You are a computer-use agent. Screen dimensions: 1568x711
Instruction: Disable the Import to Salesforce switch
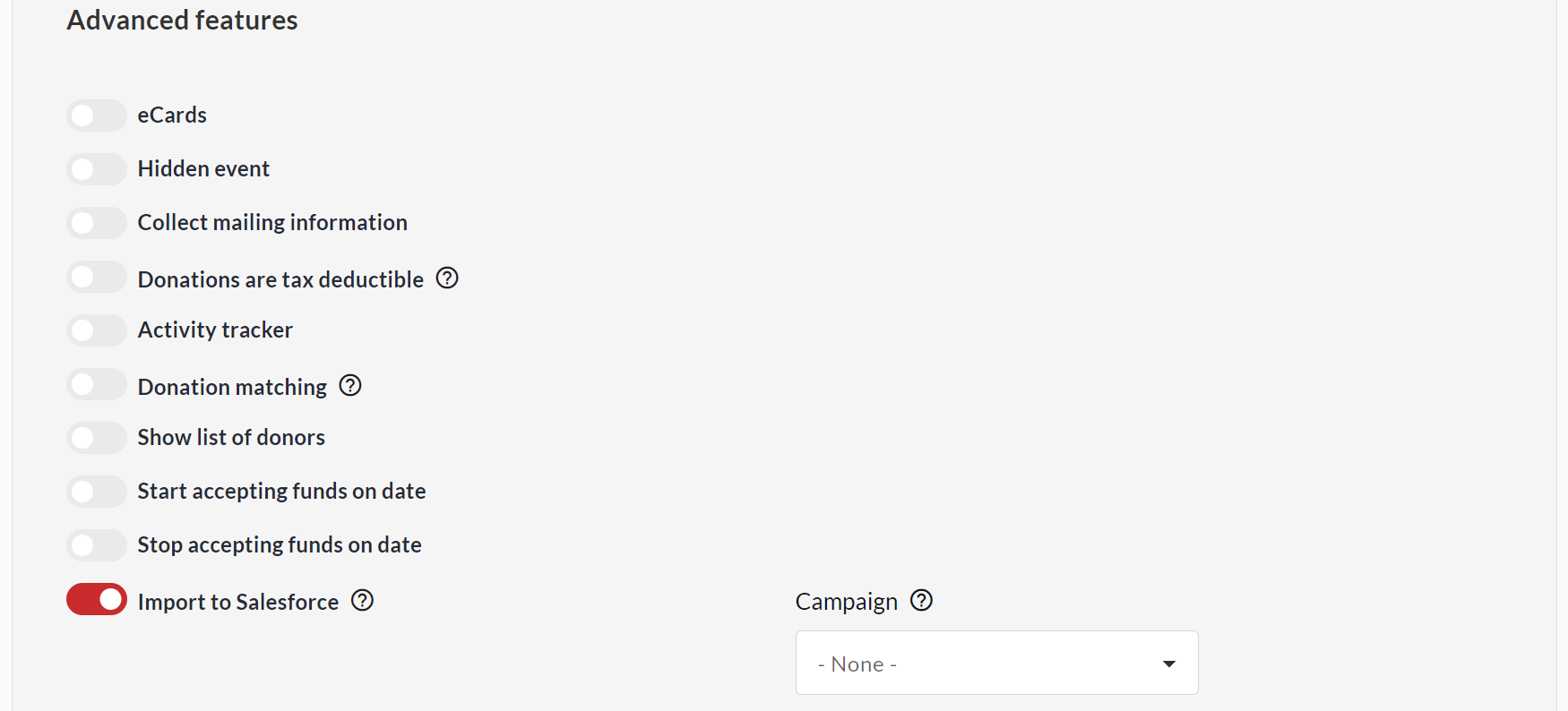(97, 600)
